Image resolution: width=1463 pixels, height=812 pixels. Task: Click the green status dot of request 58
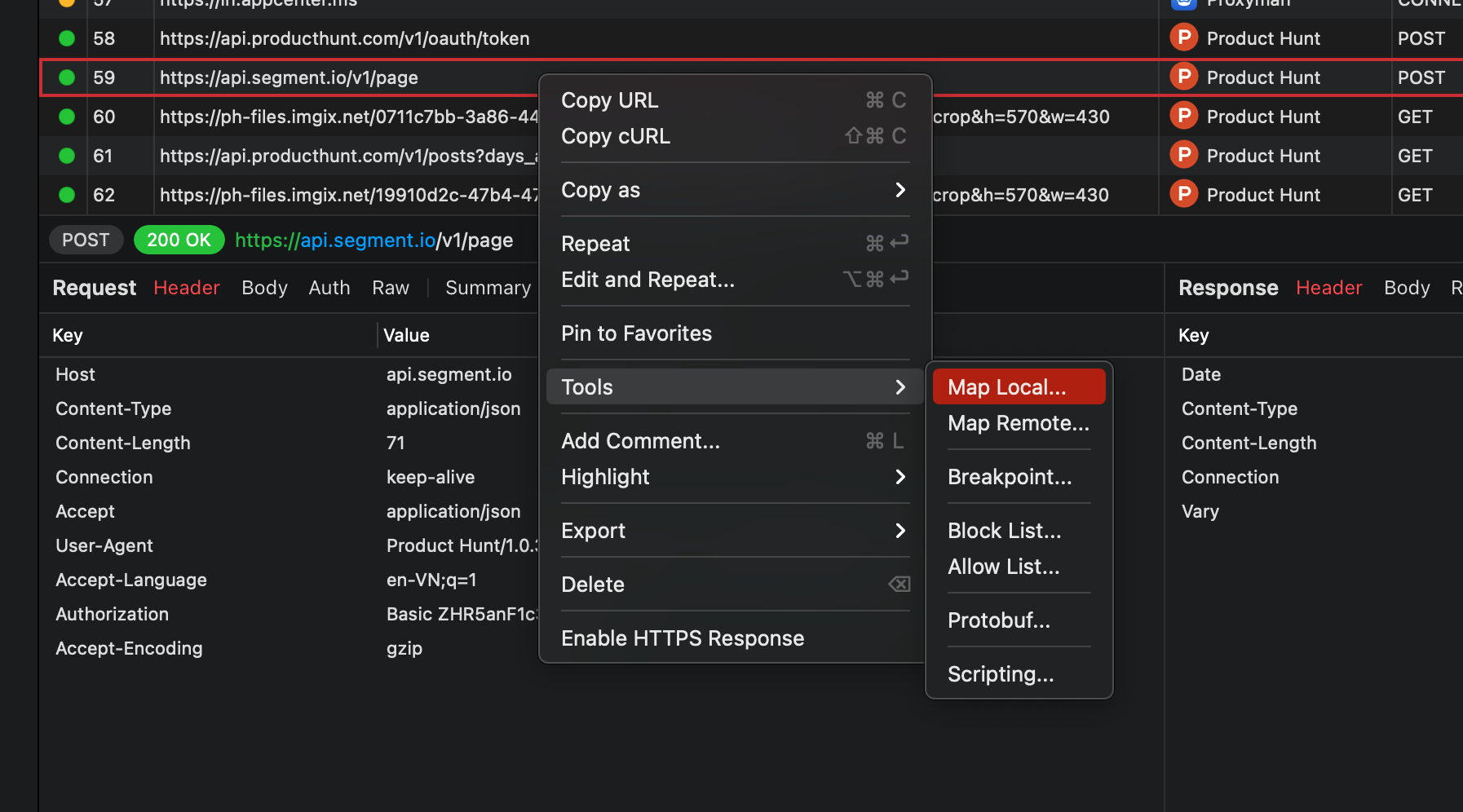pos(67,38)
